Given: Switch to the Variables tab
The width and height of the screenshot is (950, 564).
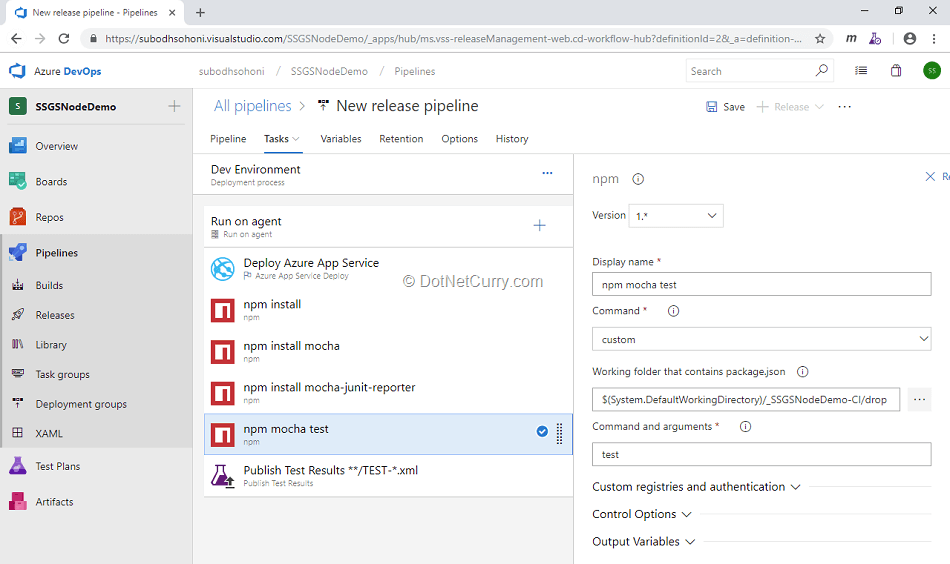Looking at the screenshot, I should click(x=341, y=139).
